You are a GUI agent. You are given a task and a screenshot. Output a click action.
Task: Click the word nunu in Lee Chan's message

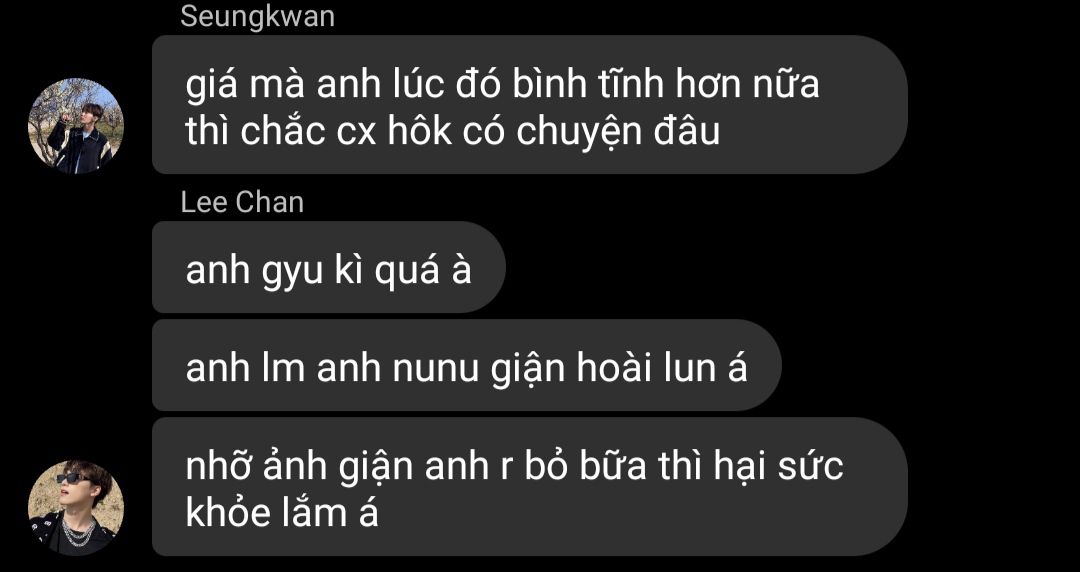click(x=435, y=369)
